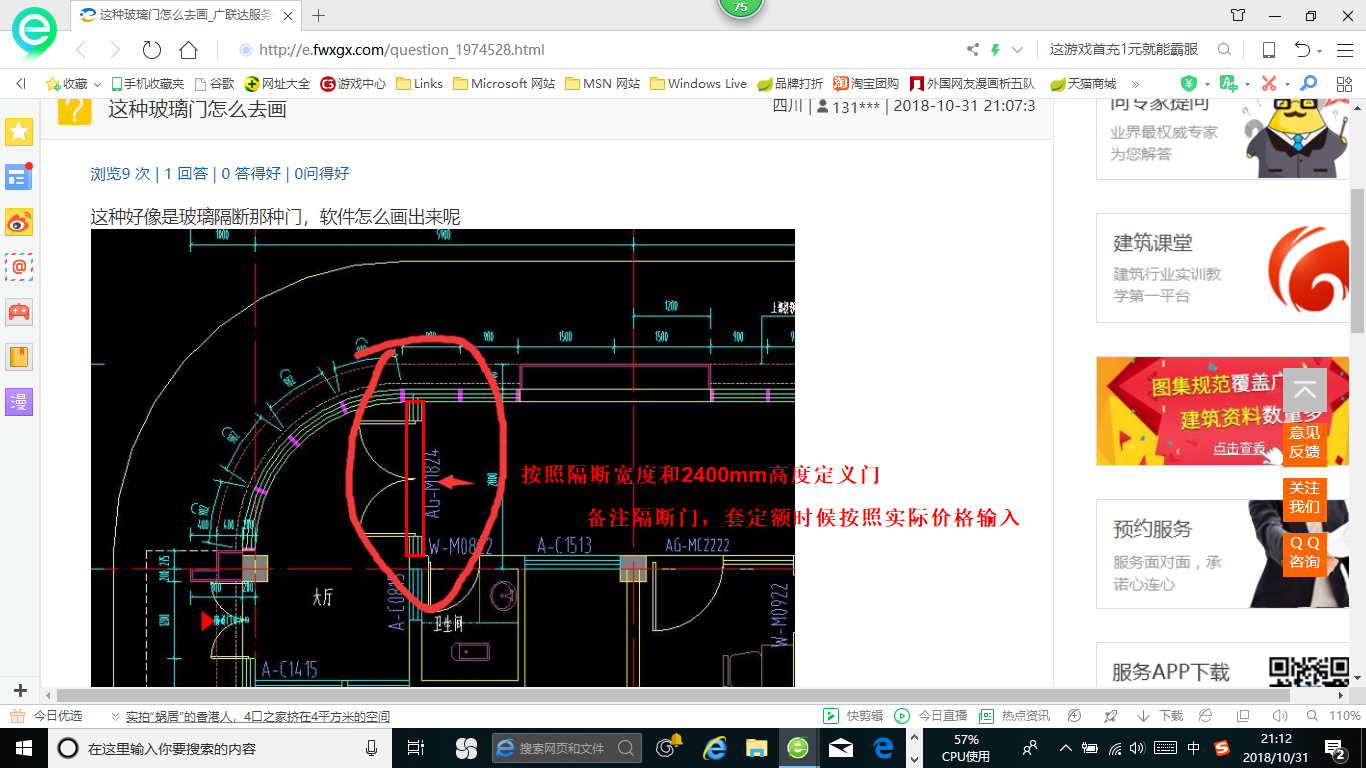
Task: Open the 品牌打折 bookmark
Action: (790, 84)
